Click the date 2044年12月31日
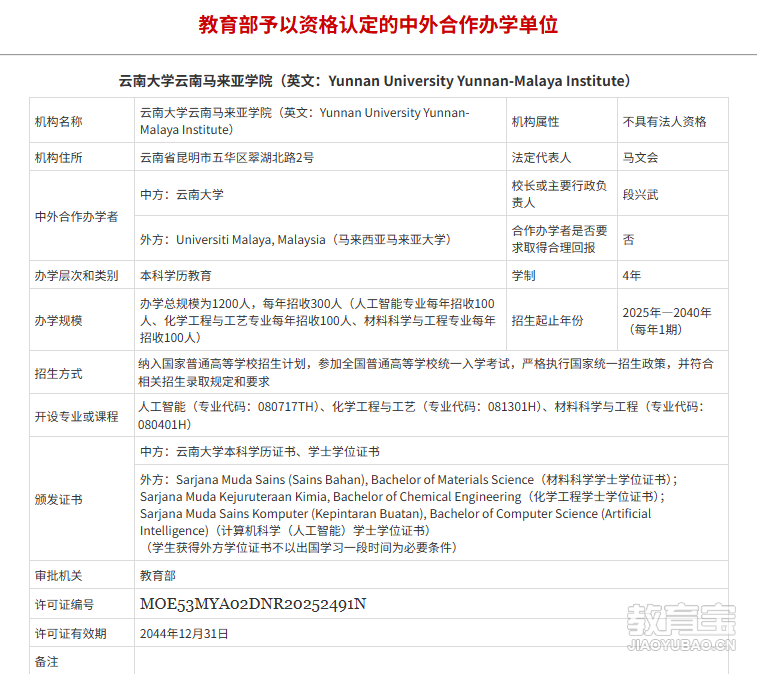The height and width of the screenshot is (674, 757). pyautogui.click(x=184, y=633)
